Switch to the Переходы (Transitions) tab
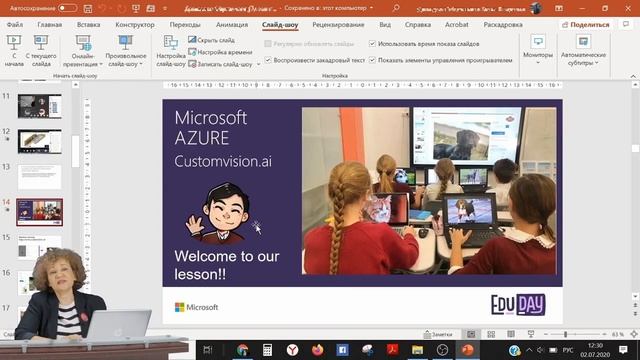The image size is (640, 360). pos(185,24)
